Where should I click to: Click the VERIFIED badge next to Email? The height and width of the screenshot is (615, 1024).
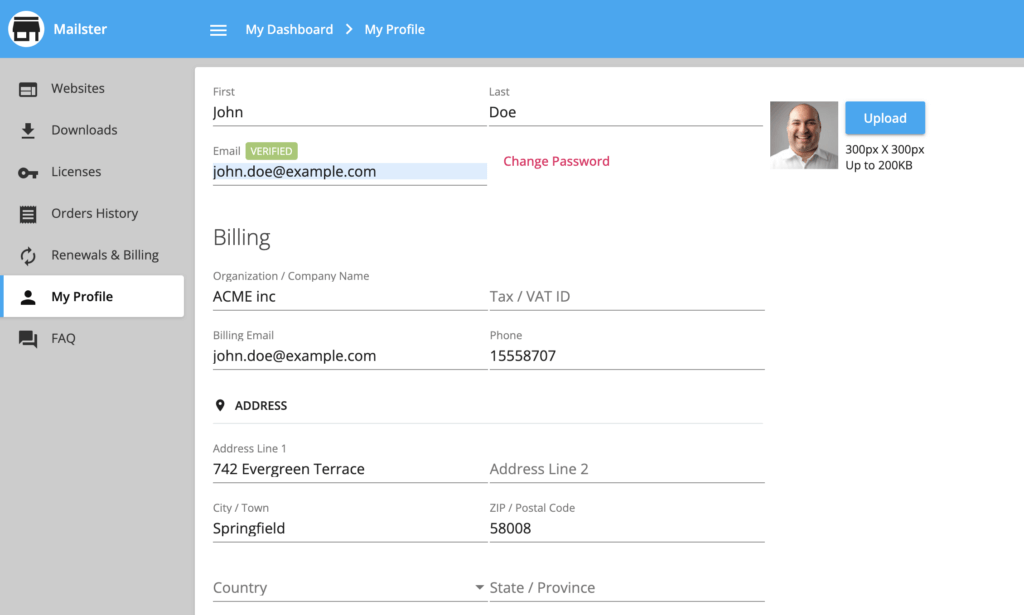pyautogui.click(x=271, y=151)
